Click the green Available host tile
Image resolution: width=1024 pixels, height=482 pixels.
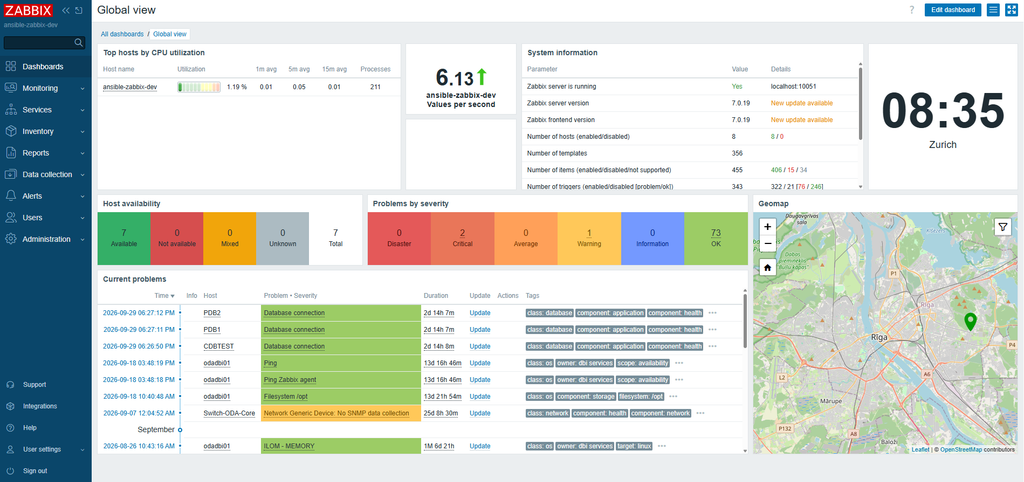pyautogui.click(x=123, y=238)
